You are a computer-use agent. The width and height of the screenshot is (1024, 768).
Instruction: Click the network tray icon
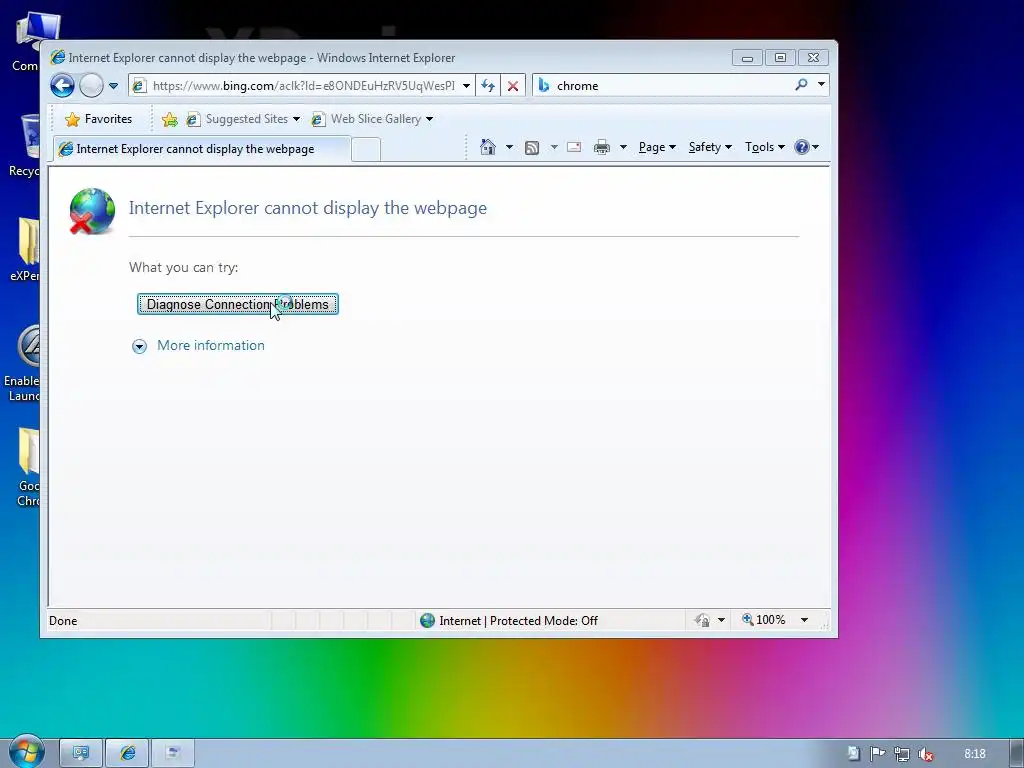902,754
